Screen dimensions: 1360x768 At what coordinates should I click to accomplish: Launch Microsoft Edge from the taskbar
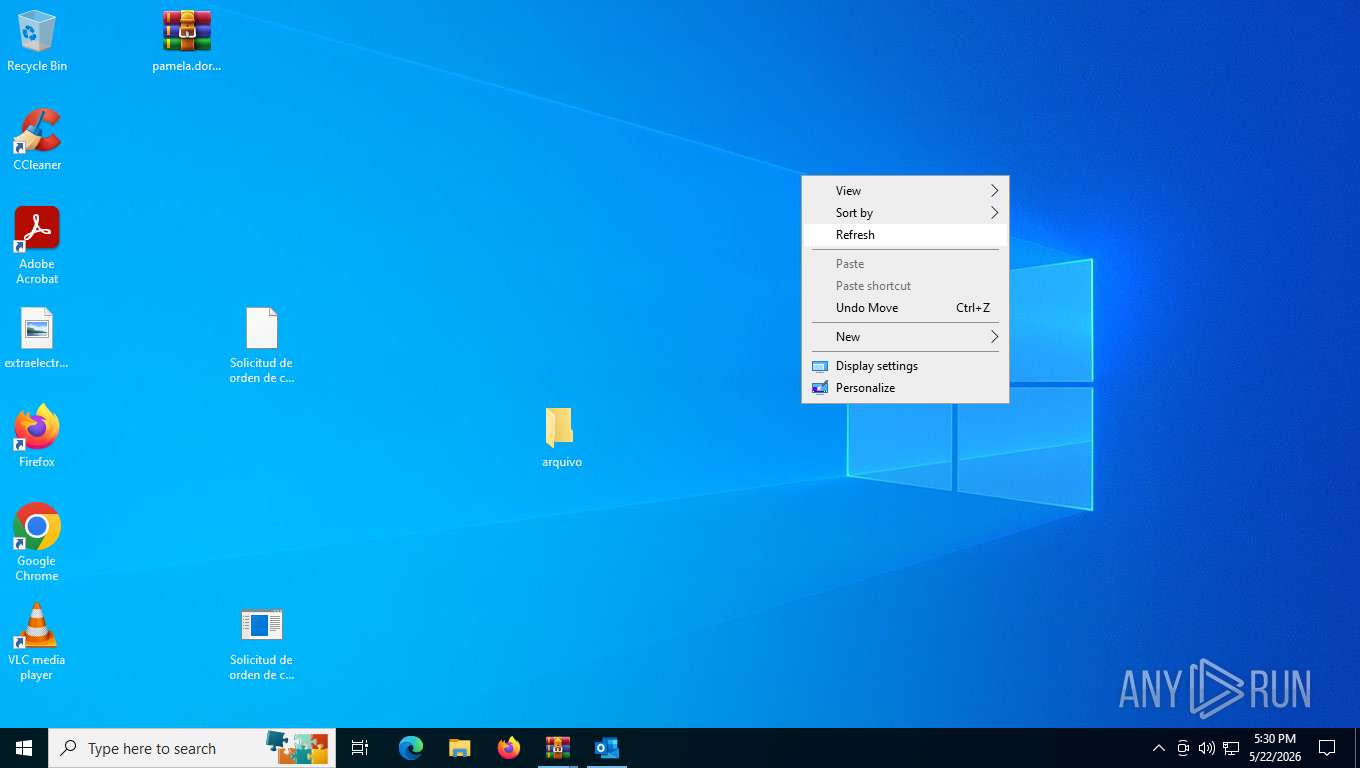pos(411,748)
